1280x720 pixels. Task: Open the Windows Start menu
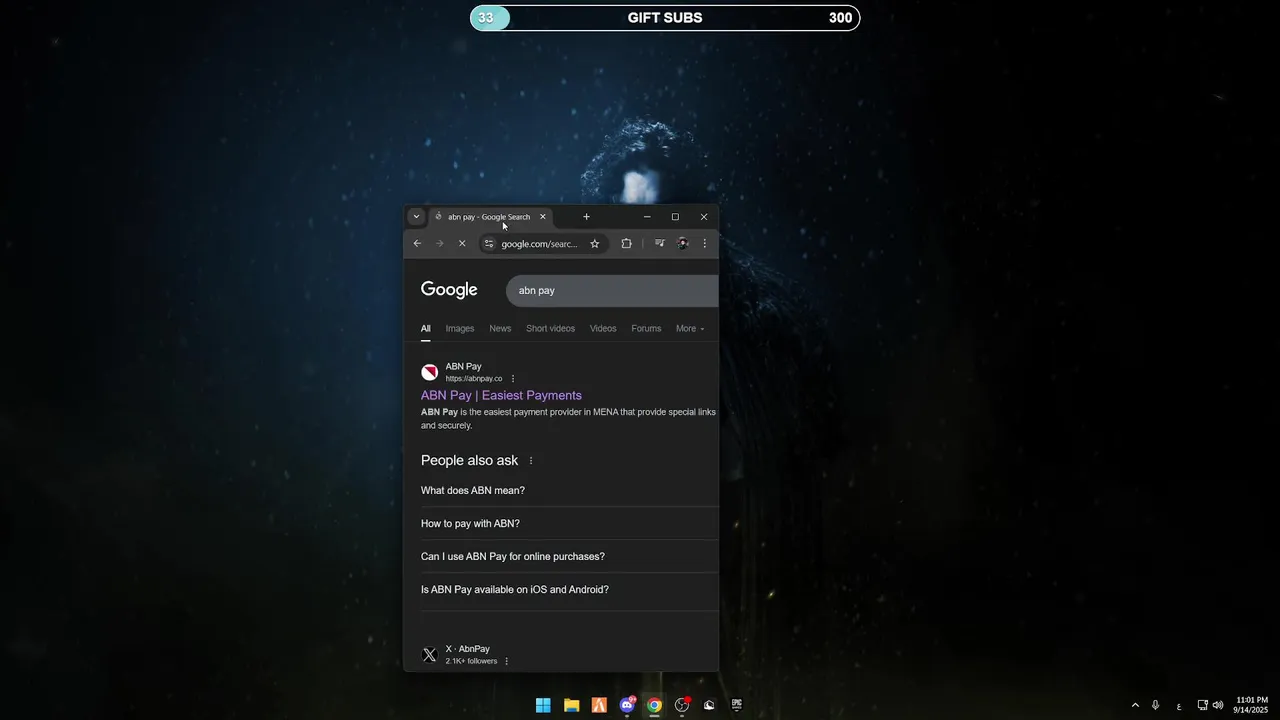click(x=543, y=705)
